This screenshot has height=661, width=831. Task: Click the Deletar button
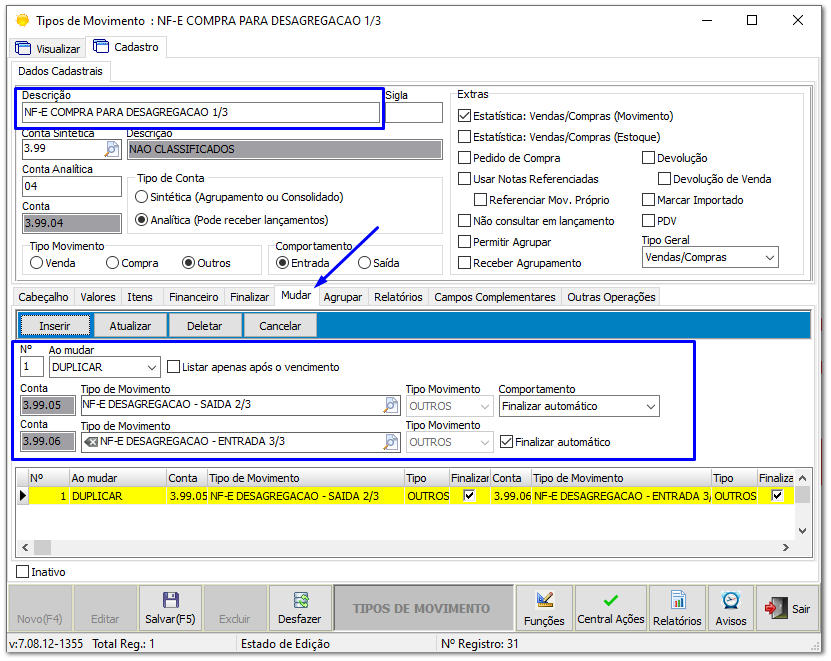point(204,325)
